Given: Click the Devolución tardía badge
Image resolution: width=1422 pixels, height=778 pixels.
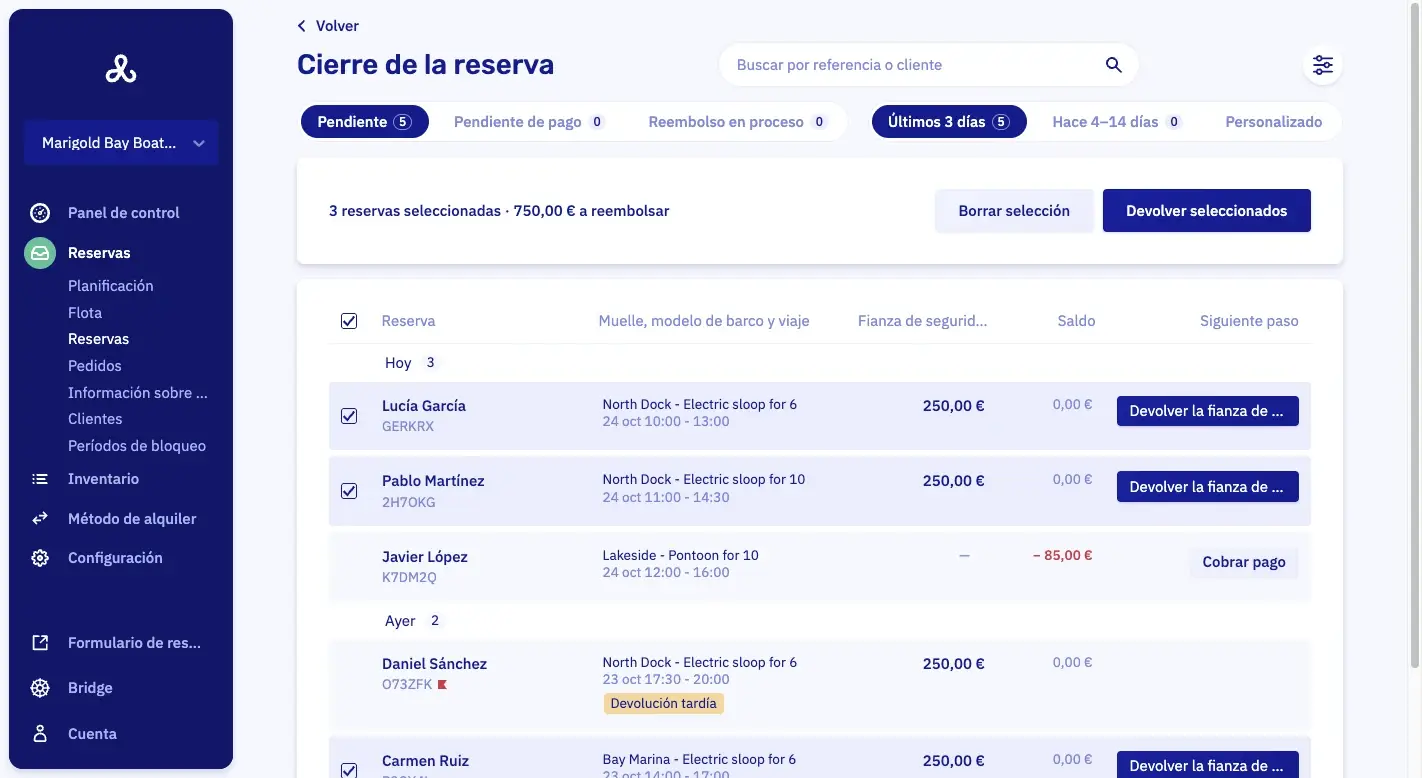Looking at the screenshot, I should (664, 703).
